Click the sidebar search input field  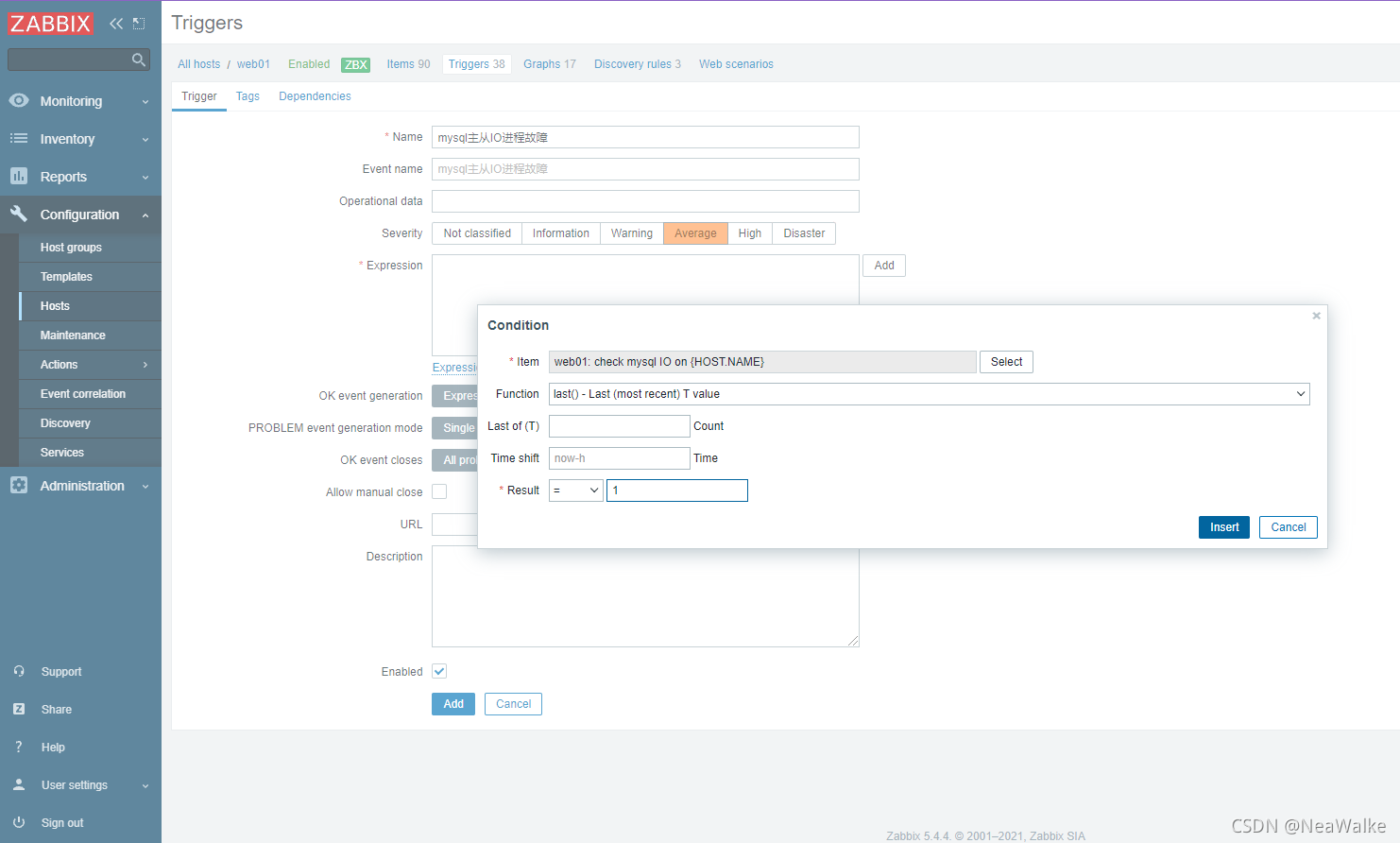coord(69,60)
